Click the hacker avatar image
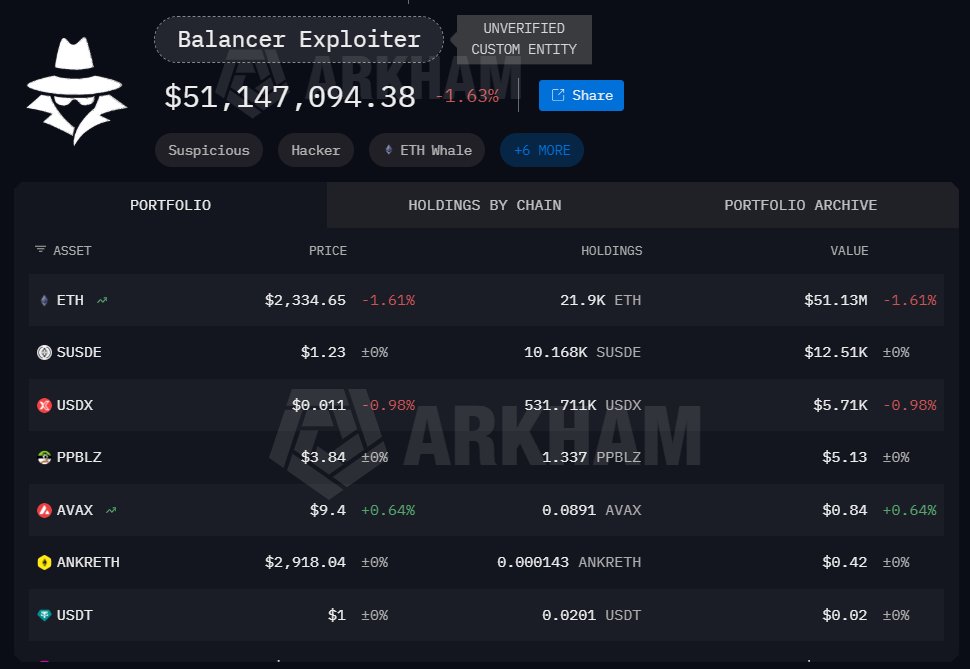 click(76, 91)
